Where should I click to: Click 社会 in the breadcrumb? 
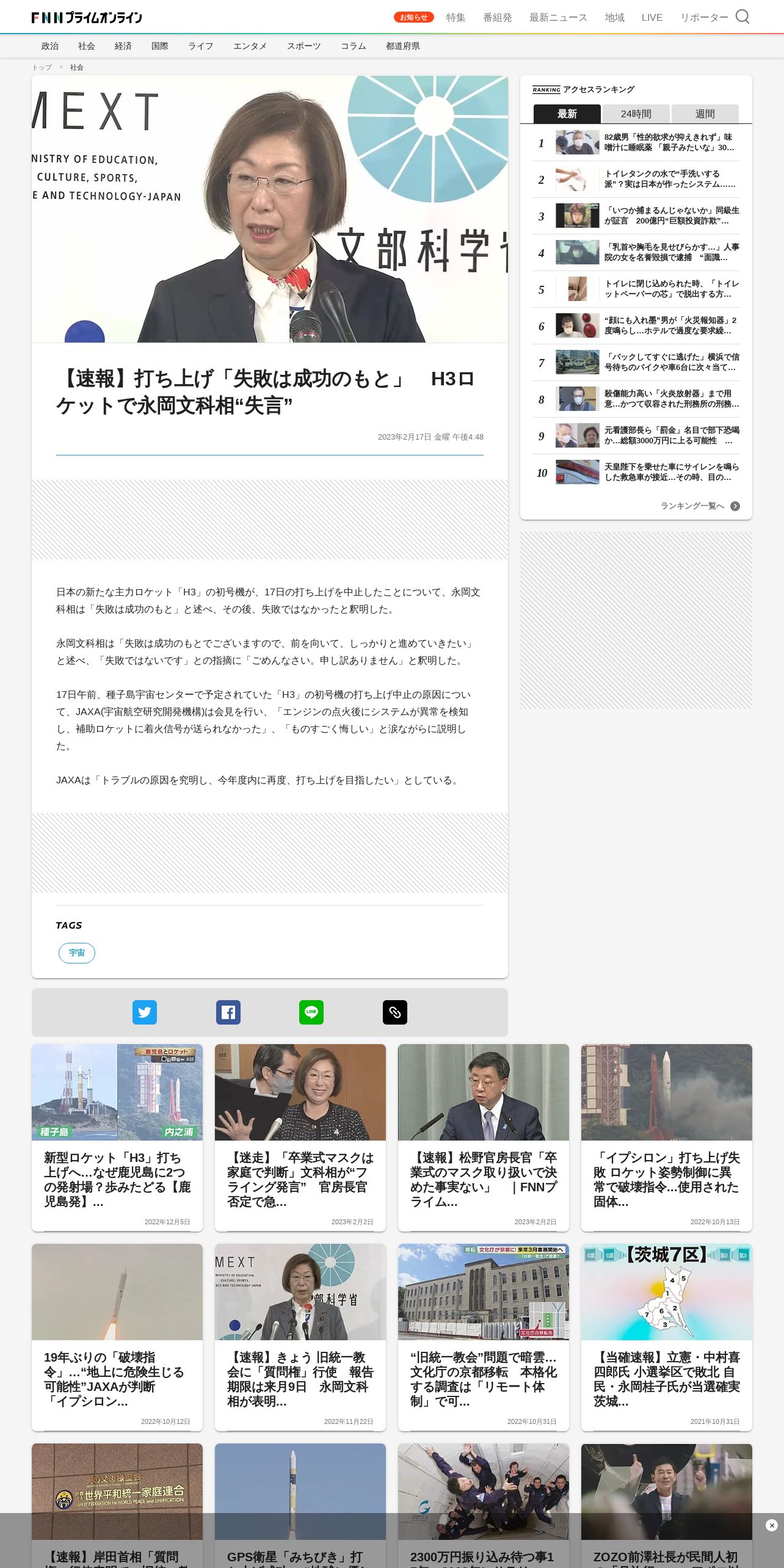click(x=77, y=67)
